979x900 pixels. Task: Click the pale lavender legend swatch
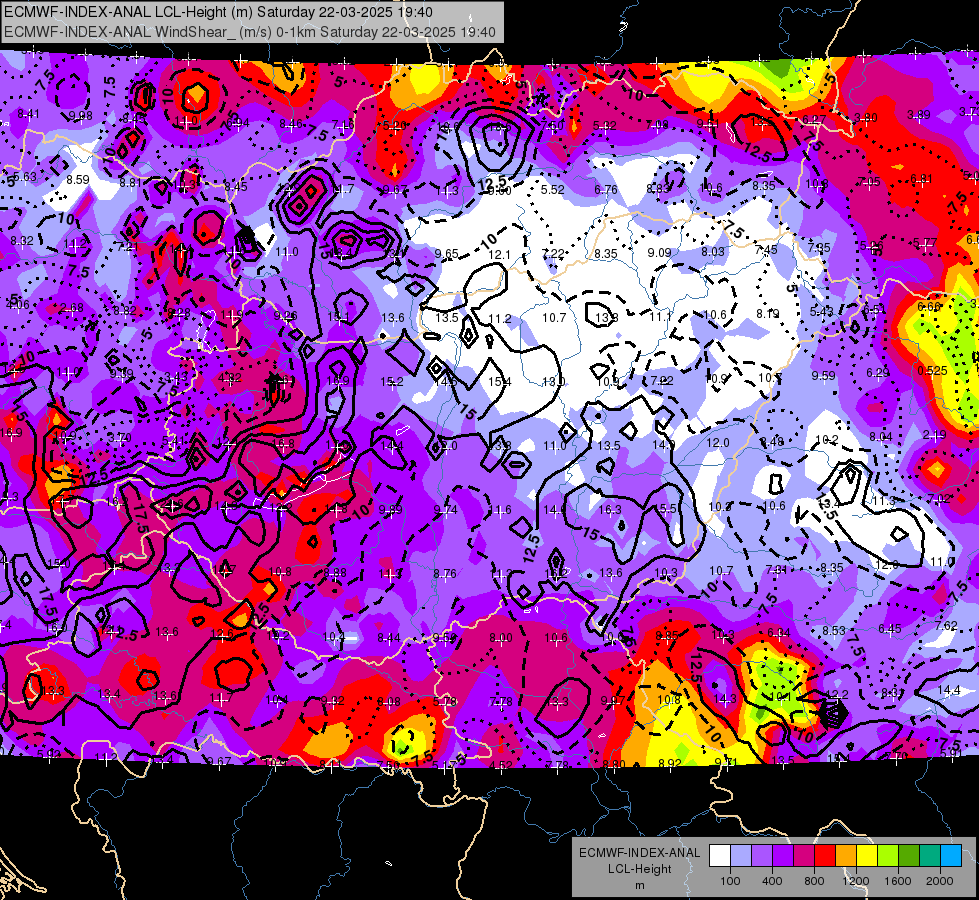(741, 856)
